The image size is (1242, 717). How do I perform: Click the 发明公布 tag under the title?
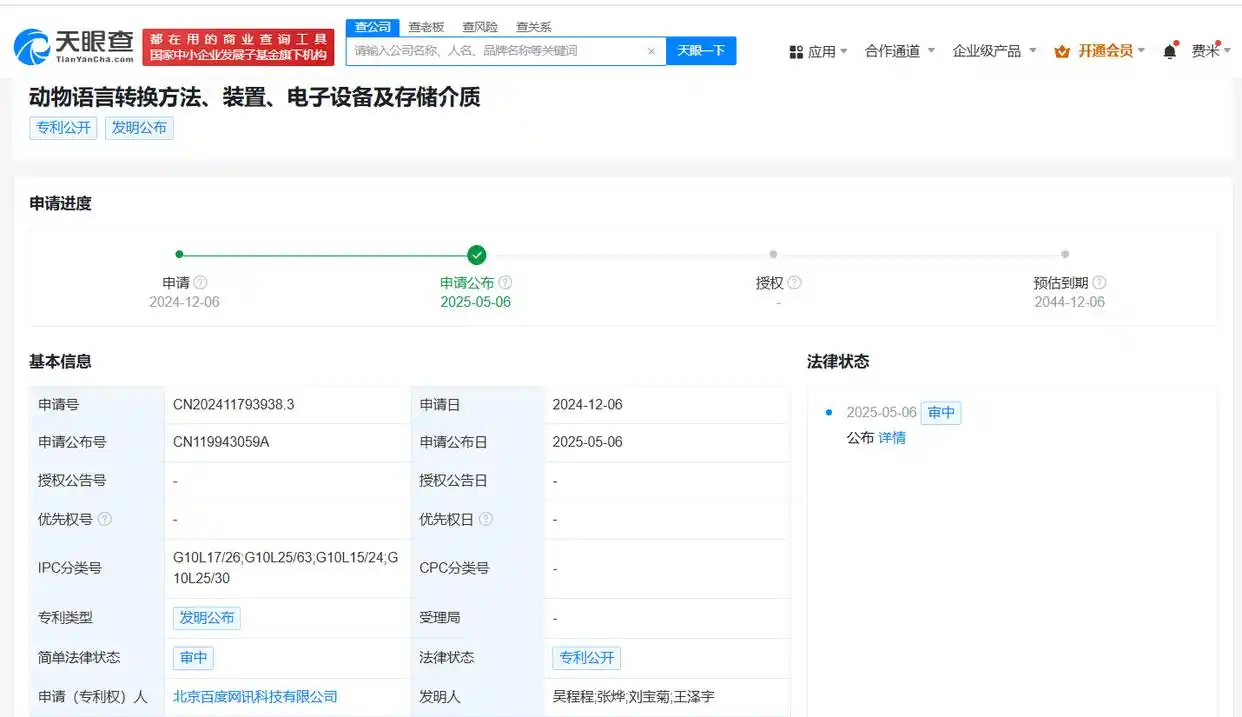[139, 128]
